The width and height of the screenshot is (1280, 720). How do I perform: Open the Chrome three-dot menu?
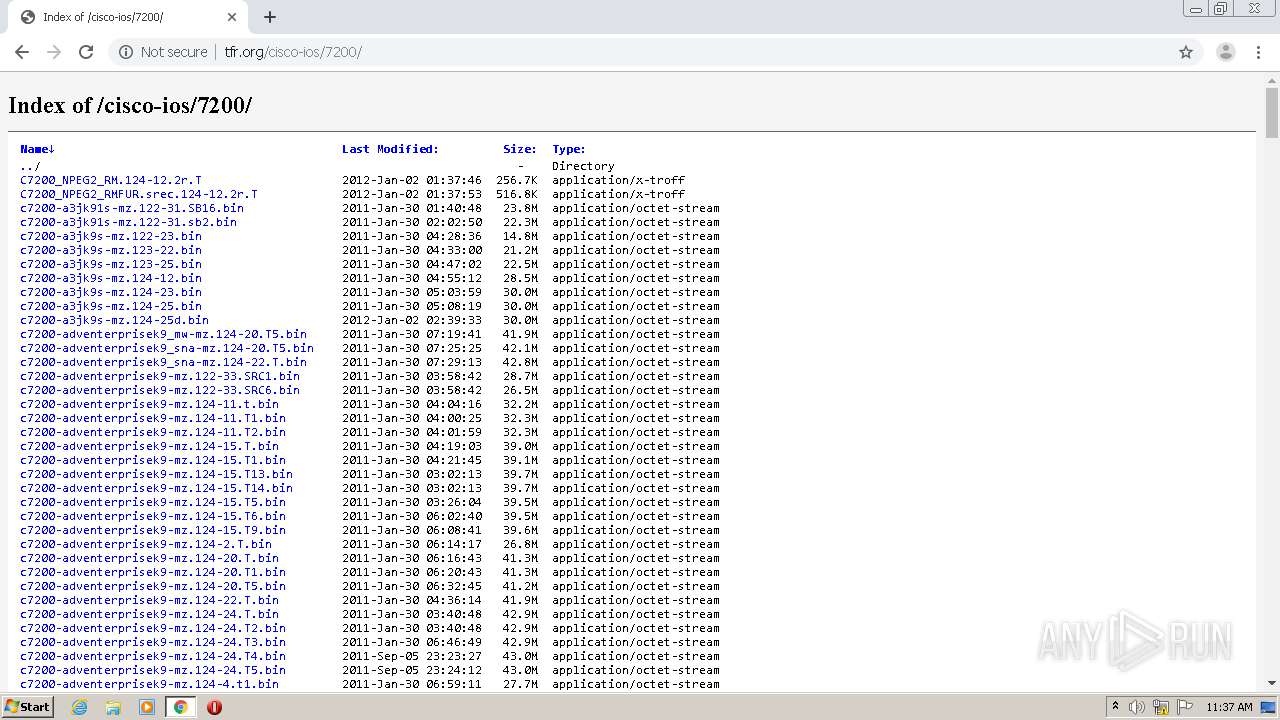tap(1259, 52)
